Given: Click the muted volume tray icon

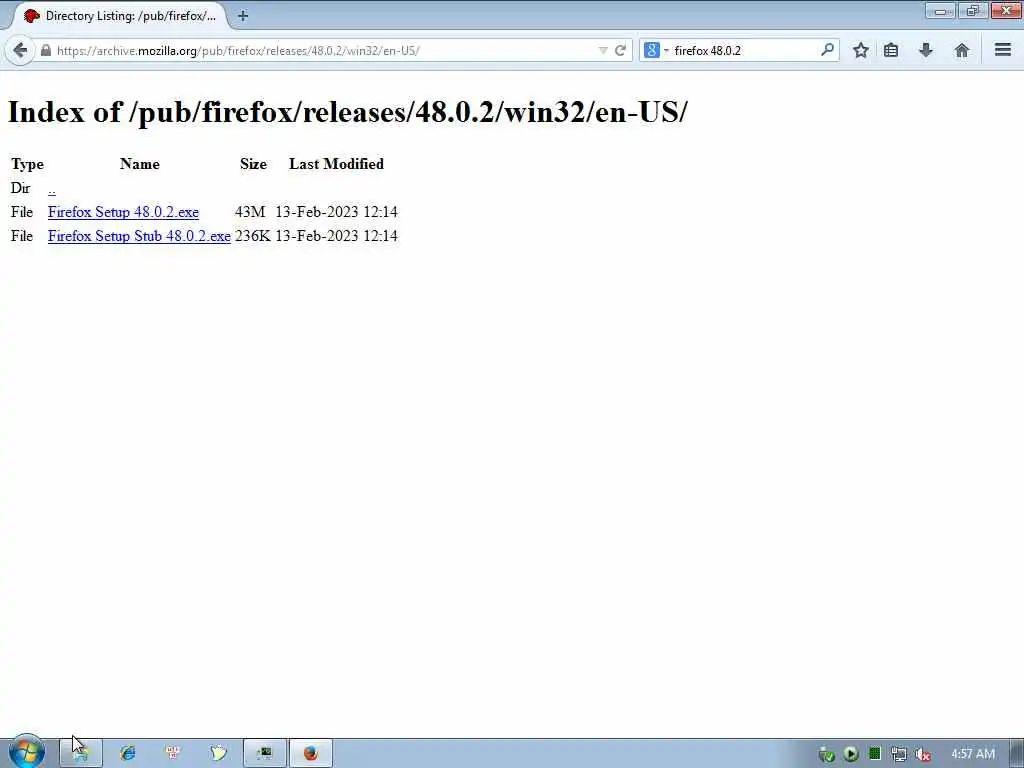Looking at the screenshot, I should (x=922, y=754).
